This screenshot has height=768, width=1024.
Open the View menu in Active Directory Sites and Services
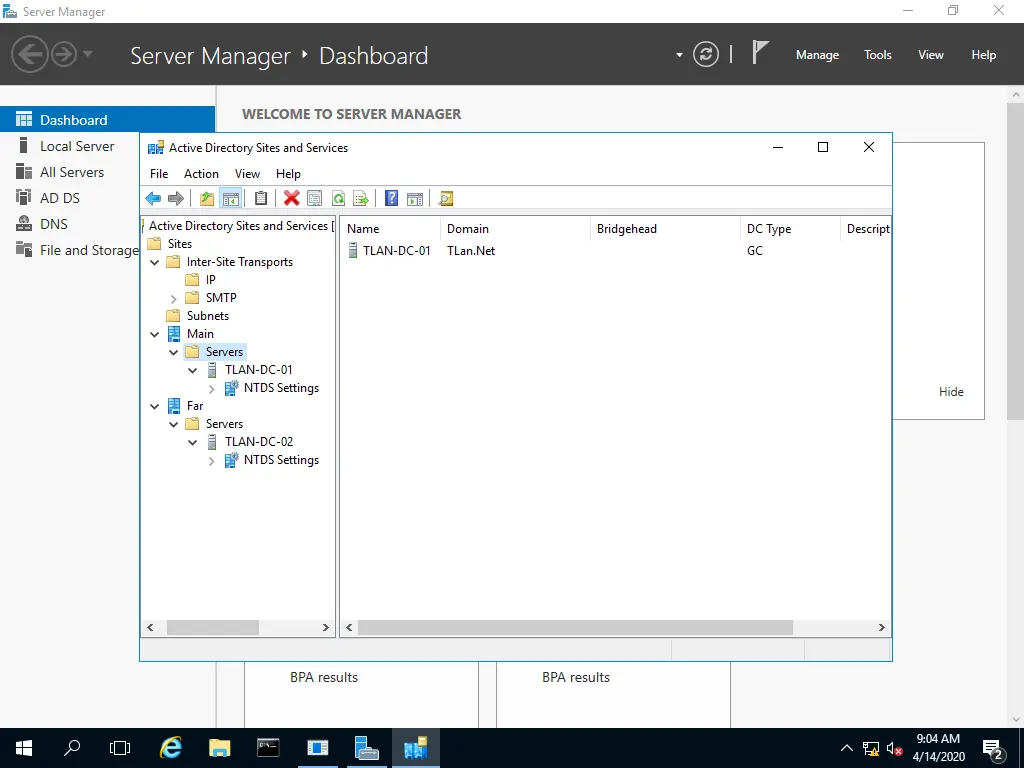248,174
